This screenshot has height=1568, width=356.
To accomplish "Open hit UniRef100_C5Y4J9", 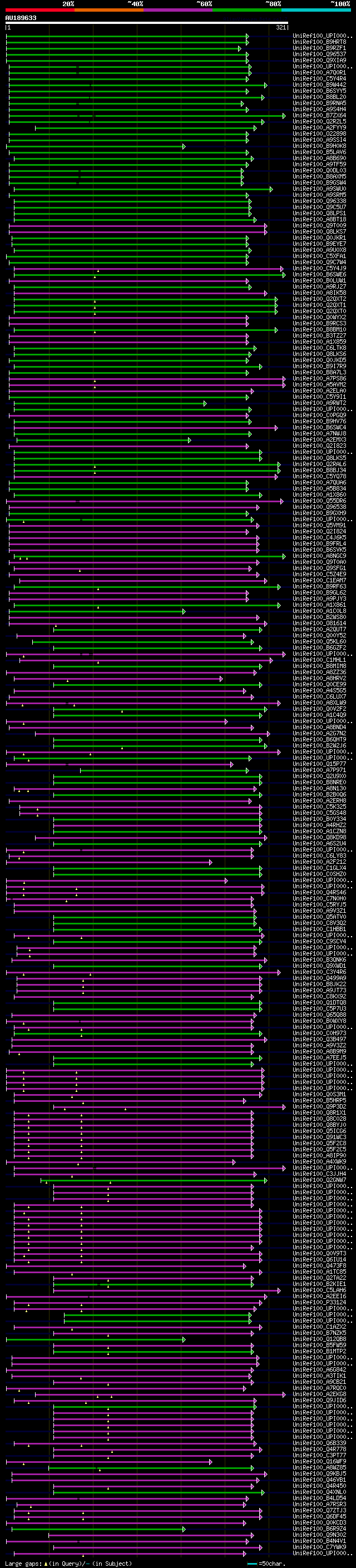I will [x=319, y=269].
